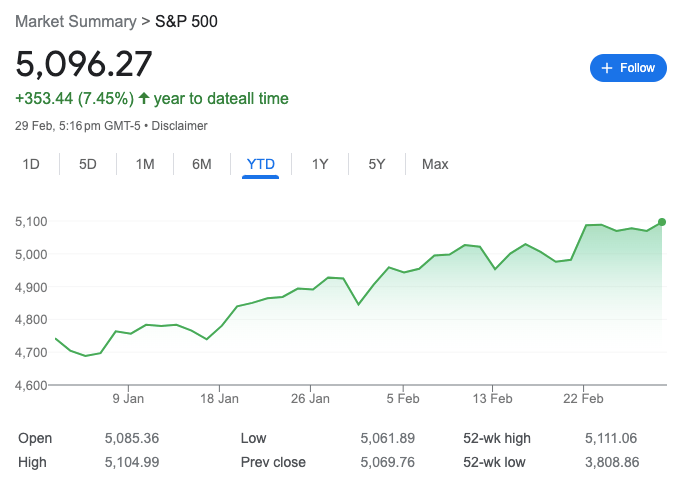Open the 6M chart tab

[x=202, y=164]
